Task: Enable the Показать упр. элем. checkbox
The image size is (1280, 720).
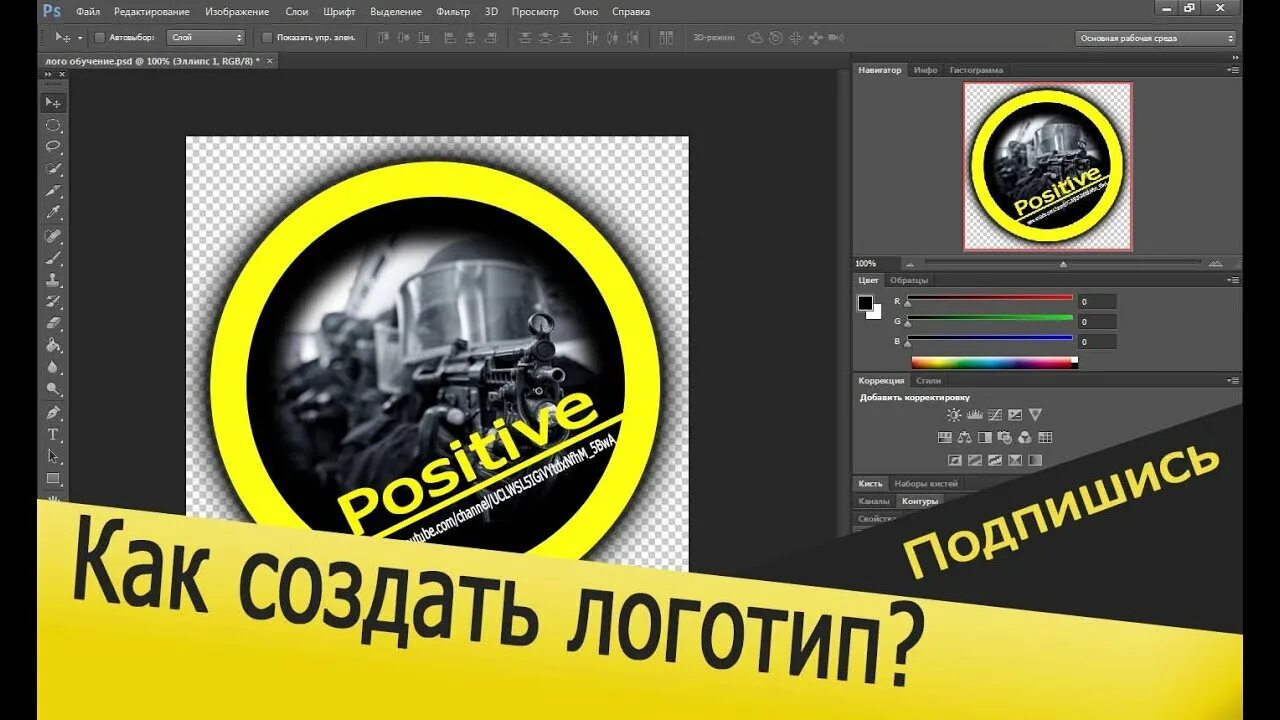Action: click(x=267, y=38)
